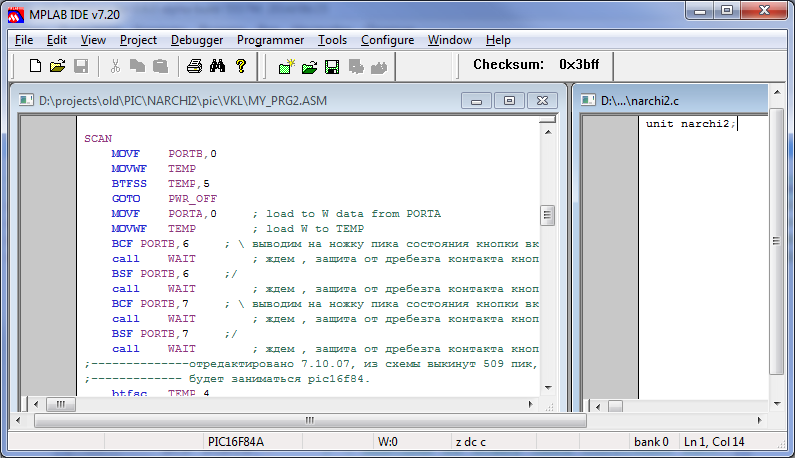The image size is (795, 458).
Task: Open the Window menu
Action: [x=450, y=40]
